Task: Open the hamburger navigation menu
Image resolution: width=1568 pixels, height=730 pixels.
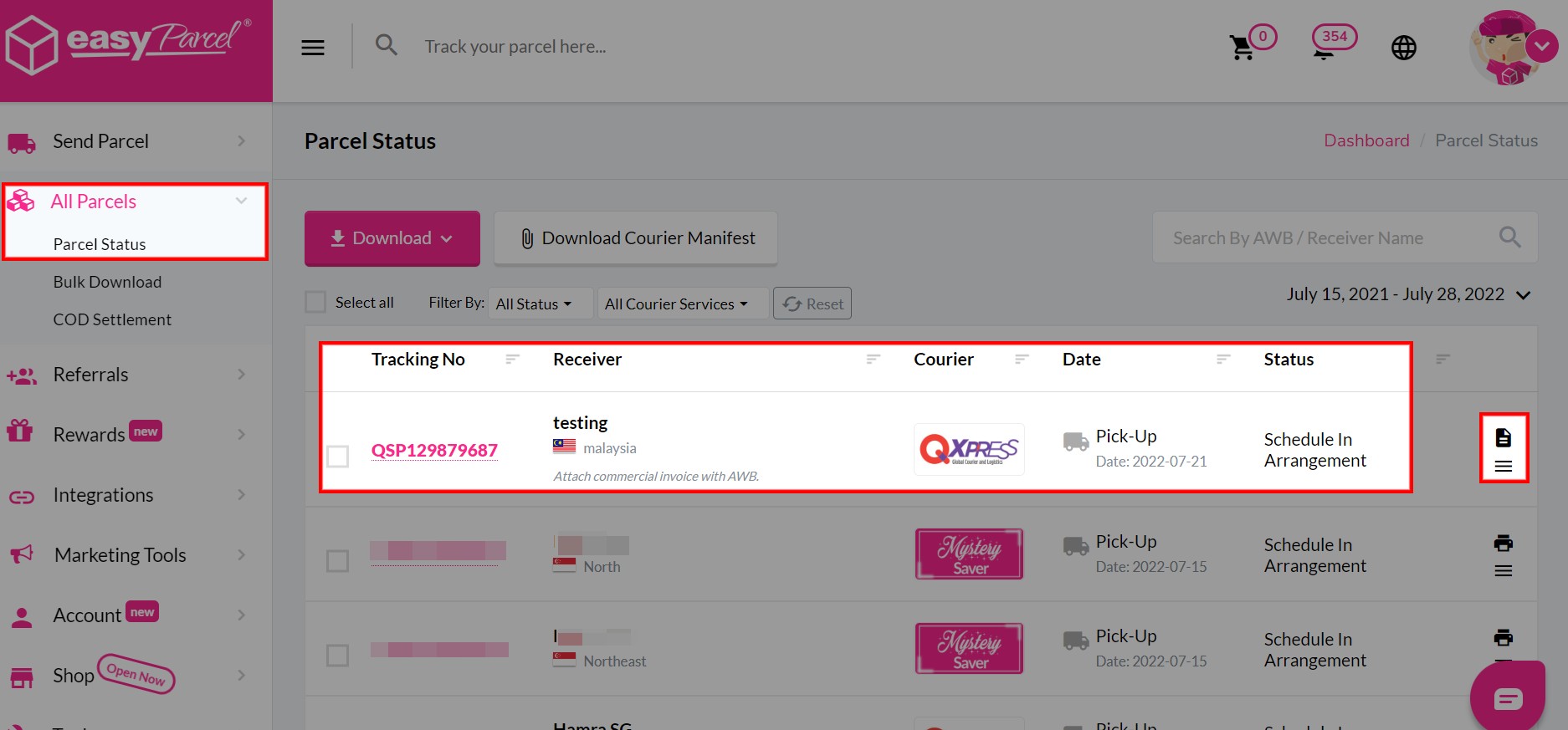Action: (x=313, y=47)
